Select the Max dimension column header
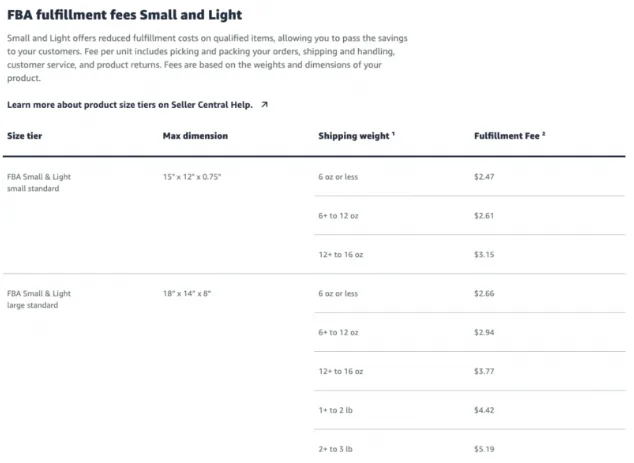 tap(195, 136)
